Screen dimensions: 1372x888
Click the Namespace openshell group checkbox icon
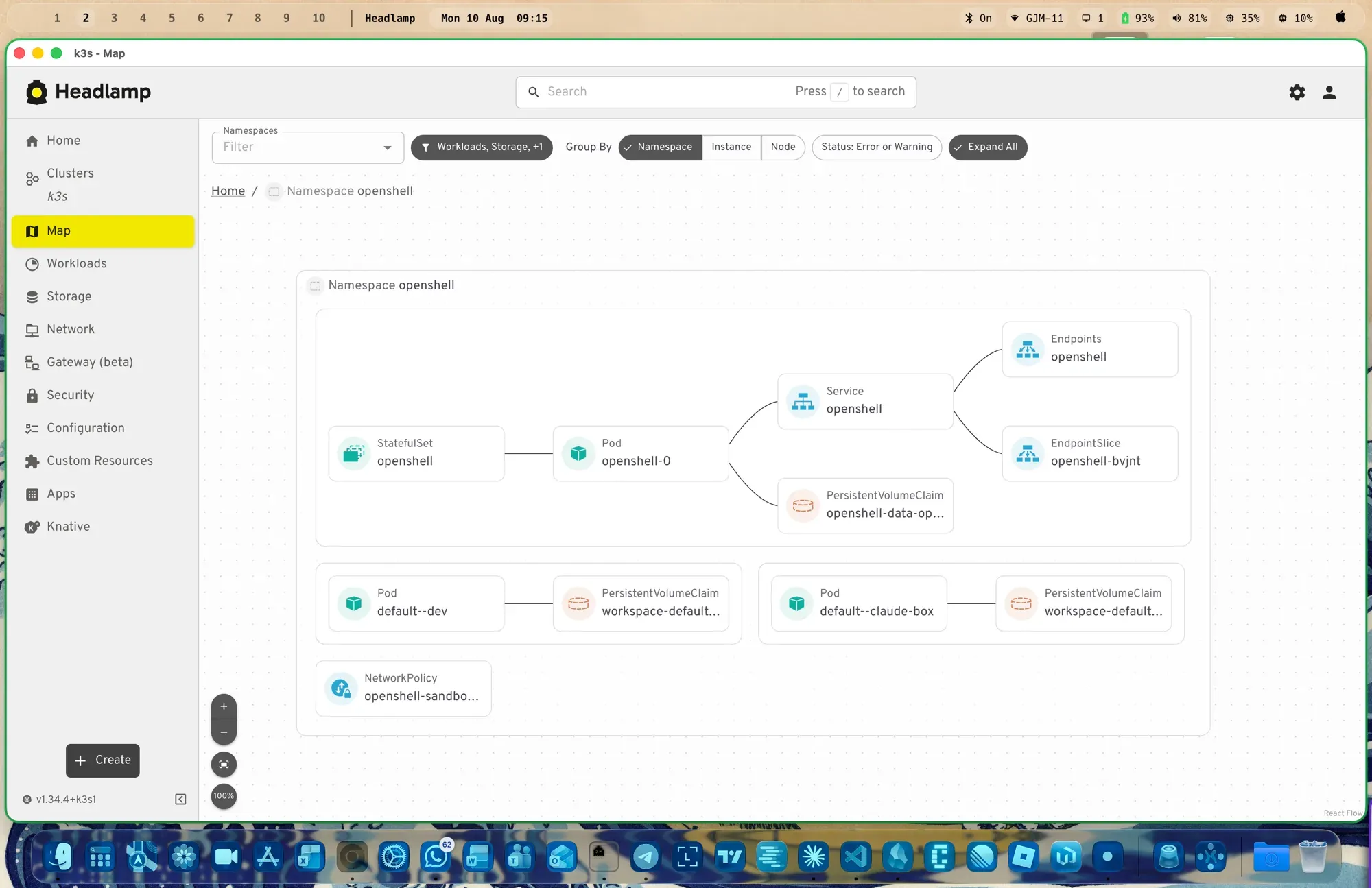pos(316,285)
